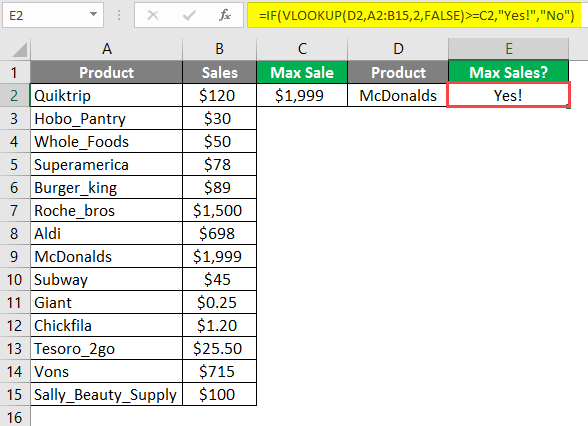Click the Cancel (X) formula bar icon

pyautogui.click(x=153, y=15)
